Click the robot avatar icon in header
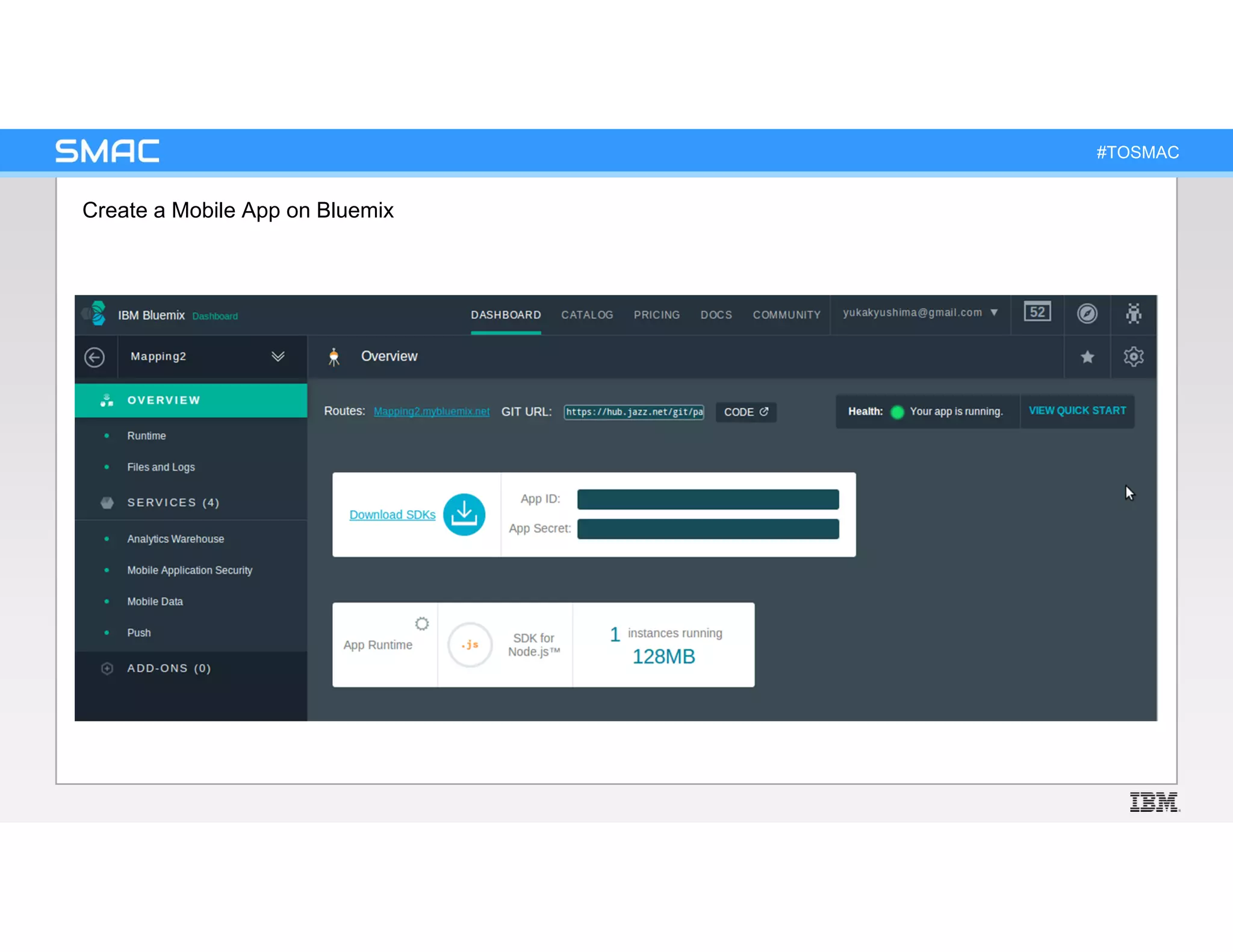Image resolution: width=1233 pixels, height=952 pixels. click(1133, 314)
